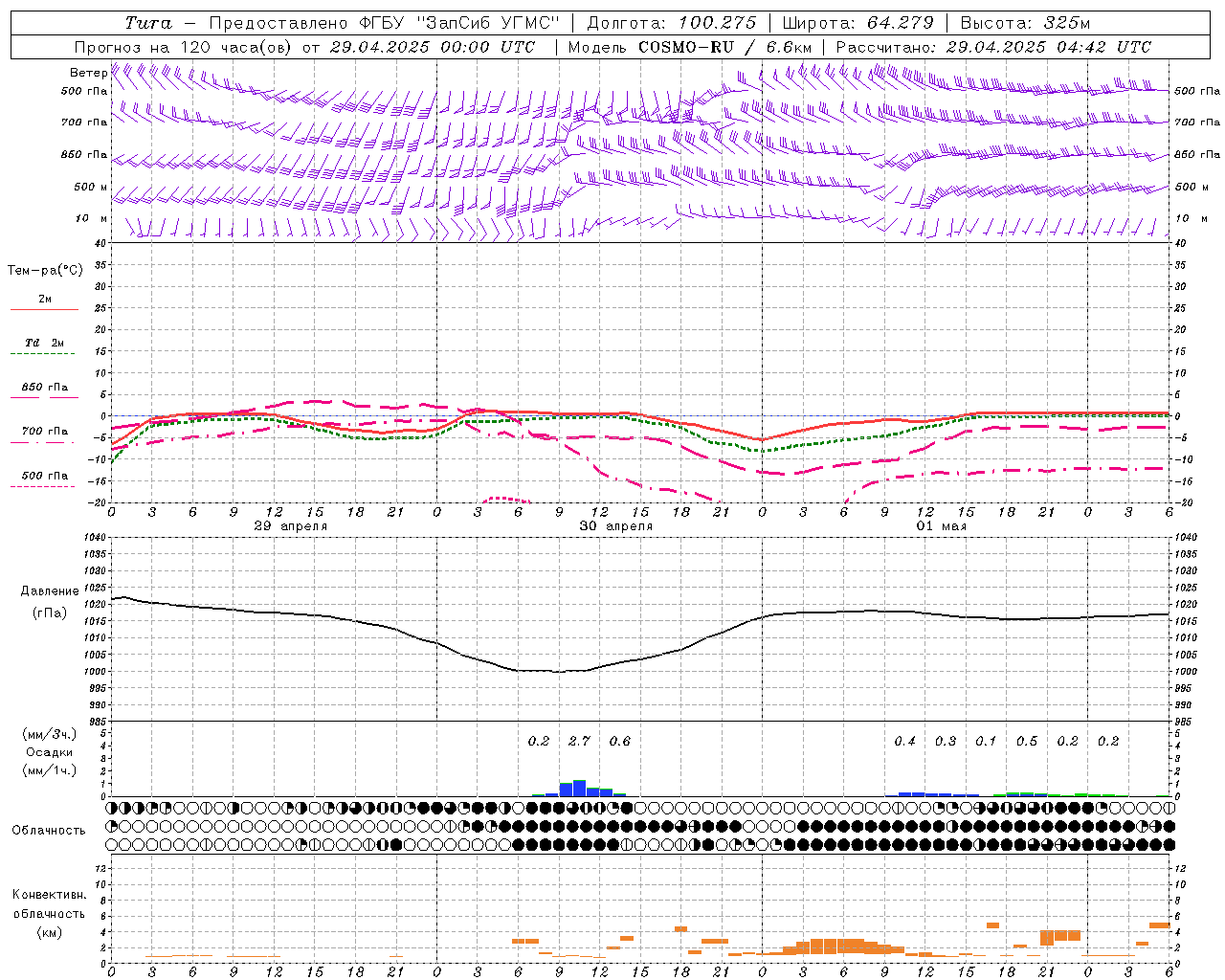Click the "0.4" precipitation value

click(904, 742)
